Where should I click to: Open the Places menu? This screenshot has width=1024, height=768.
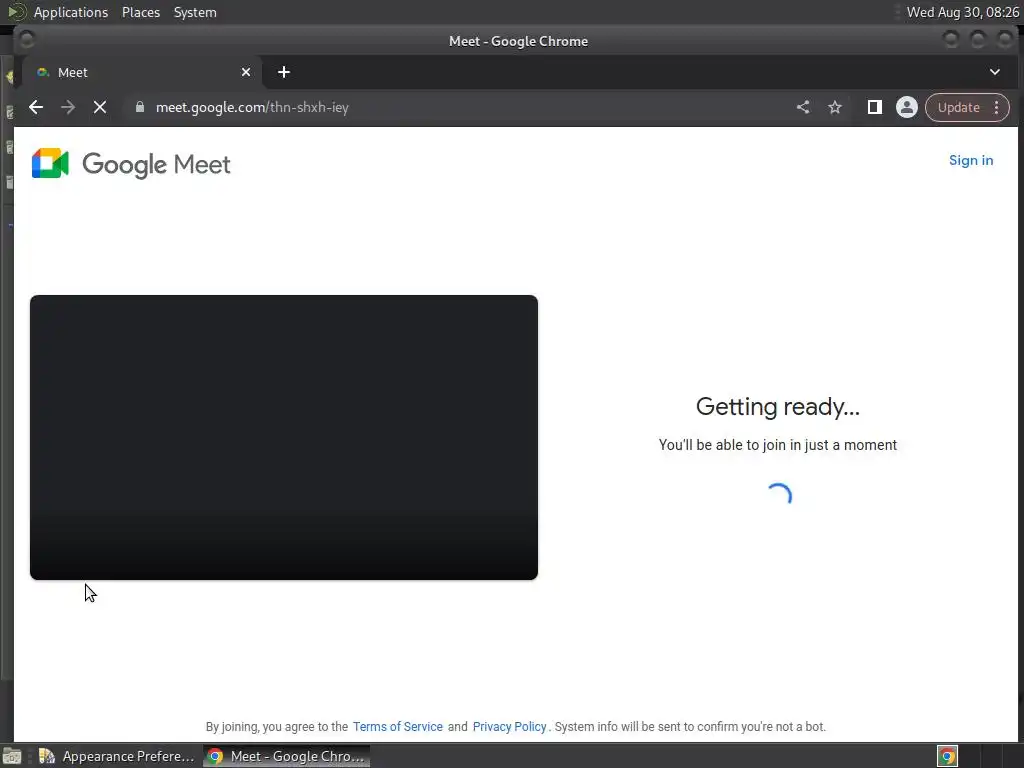141,12
